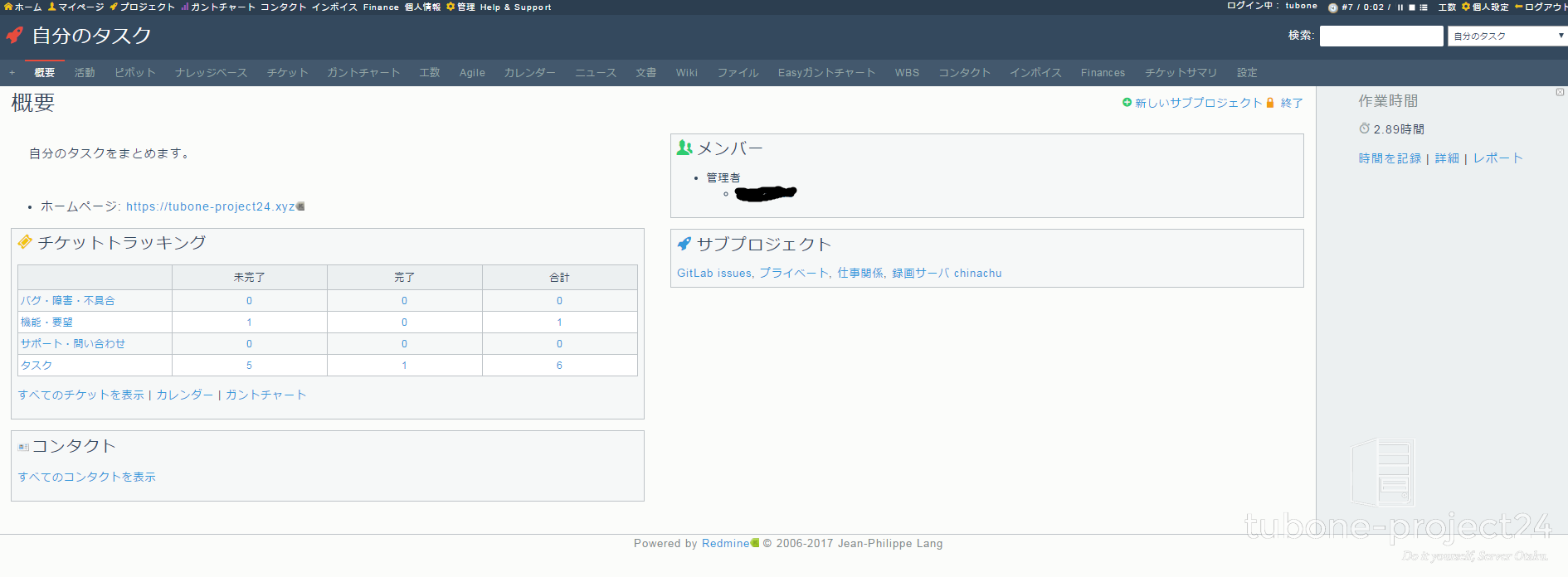Click the home icon in top menu
Viewport: 1568px width, 577px height.
click(x=8, y=7)
